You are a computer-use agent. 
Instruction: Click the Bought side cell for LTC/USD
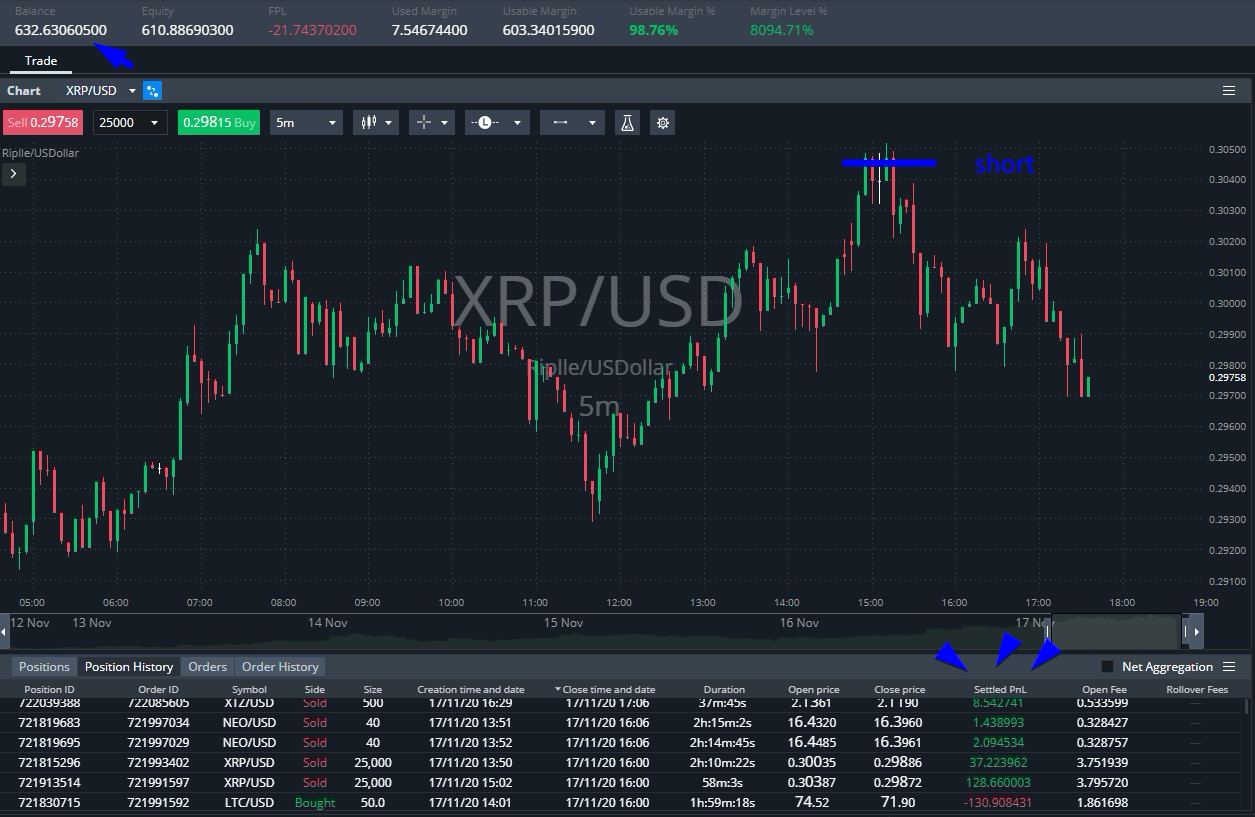[x=315, y=802]
